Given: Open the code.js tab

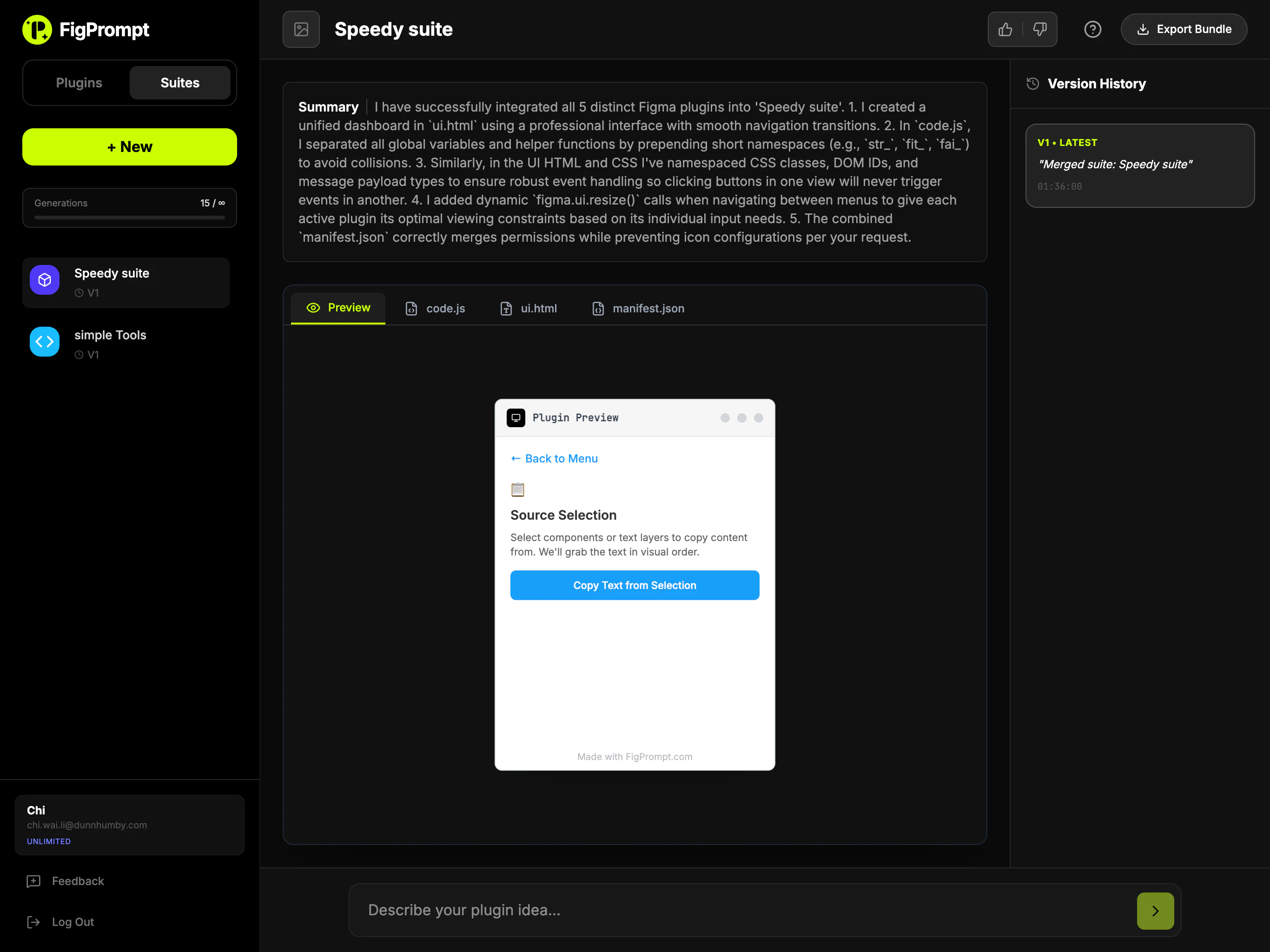Looking at the screenshot, I should [x=435, y=308].
